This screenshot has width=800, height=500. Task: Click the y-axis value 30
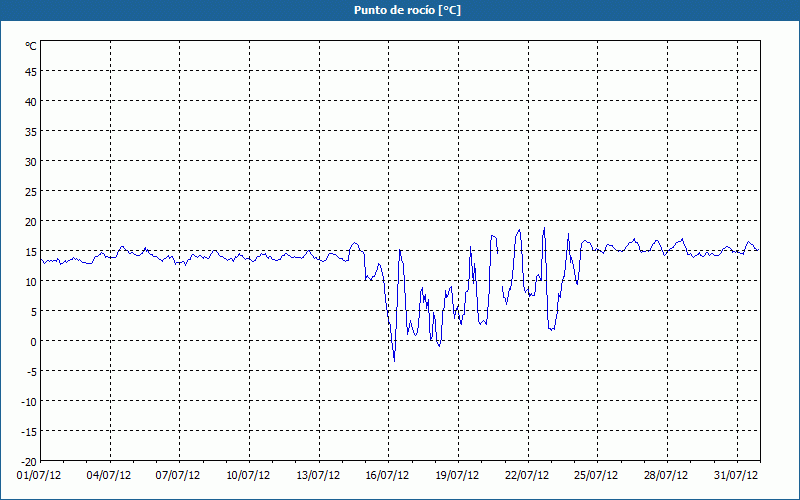tap(31, 162)
